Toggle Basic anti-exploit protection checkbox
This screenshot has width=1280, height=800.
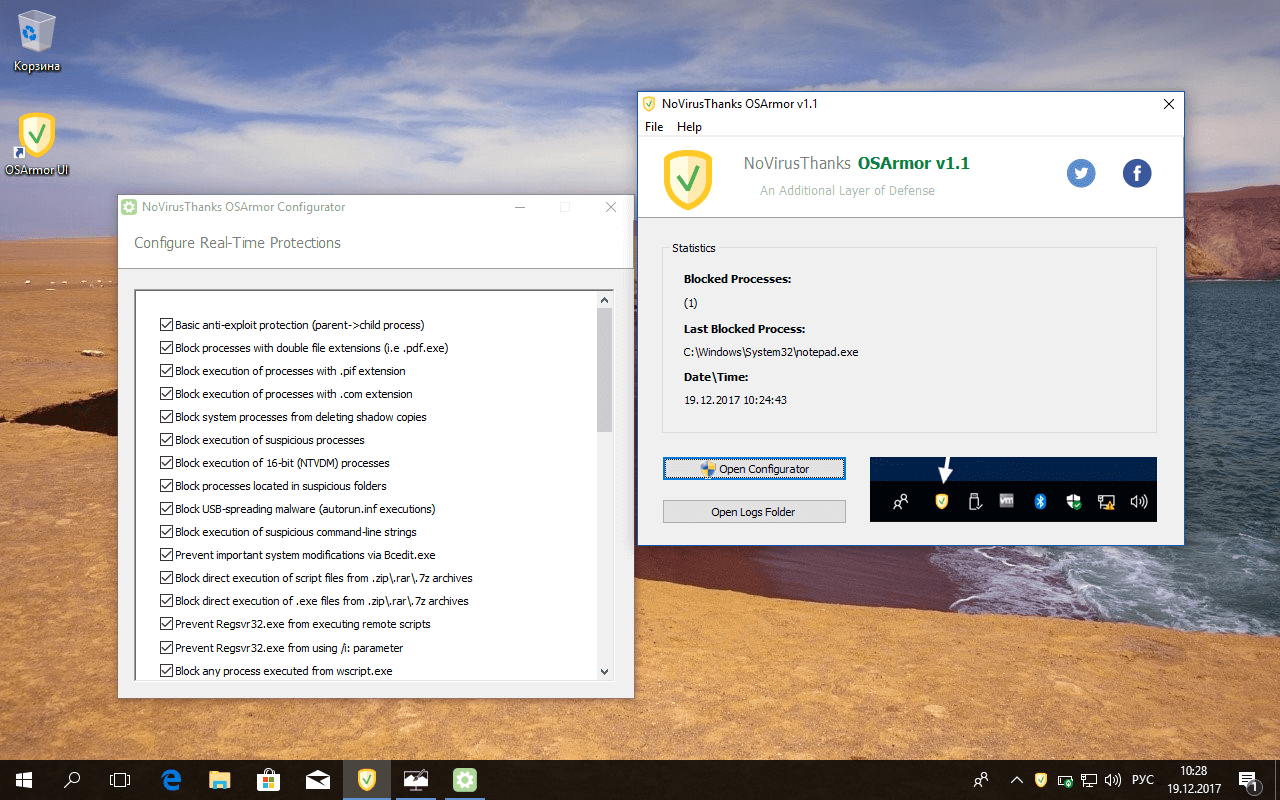167,325
